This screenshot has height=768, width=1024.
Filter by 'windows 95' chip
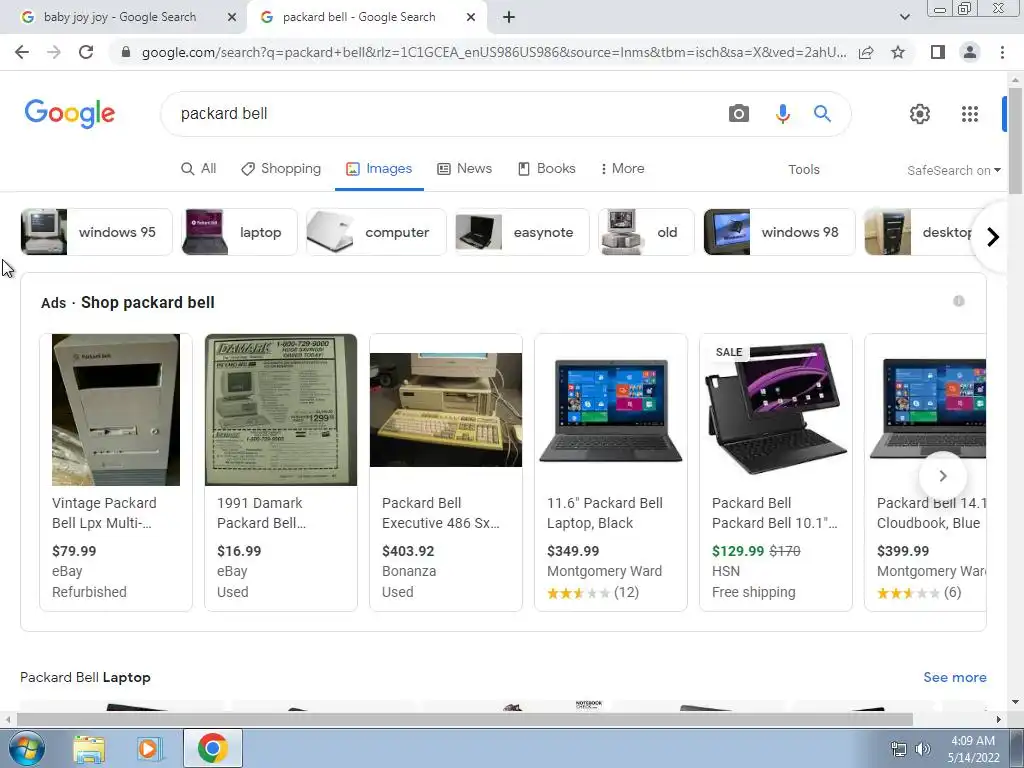96,232
